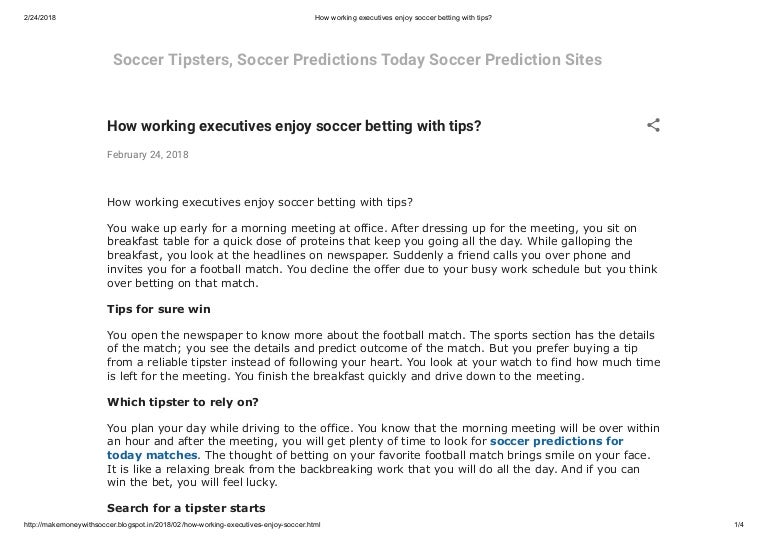The width and height of the screenshot is (768, 543).
Task: Click the line 'over betting on that match'
Action: tap(182, 283)
